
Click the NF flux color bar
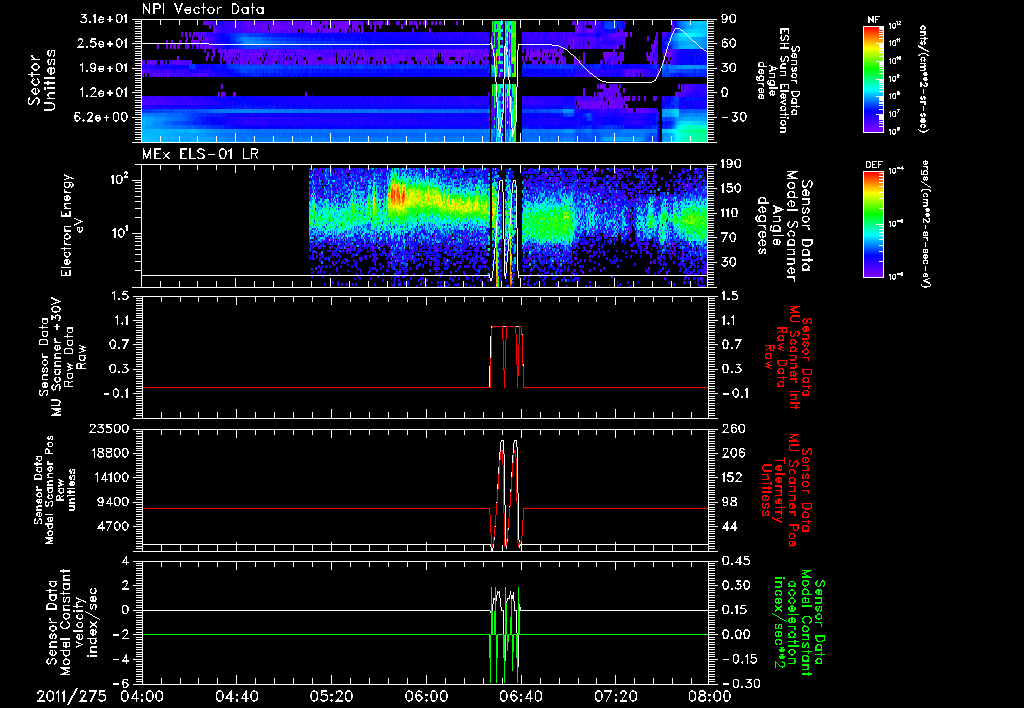tap(873, 78)
